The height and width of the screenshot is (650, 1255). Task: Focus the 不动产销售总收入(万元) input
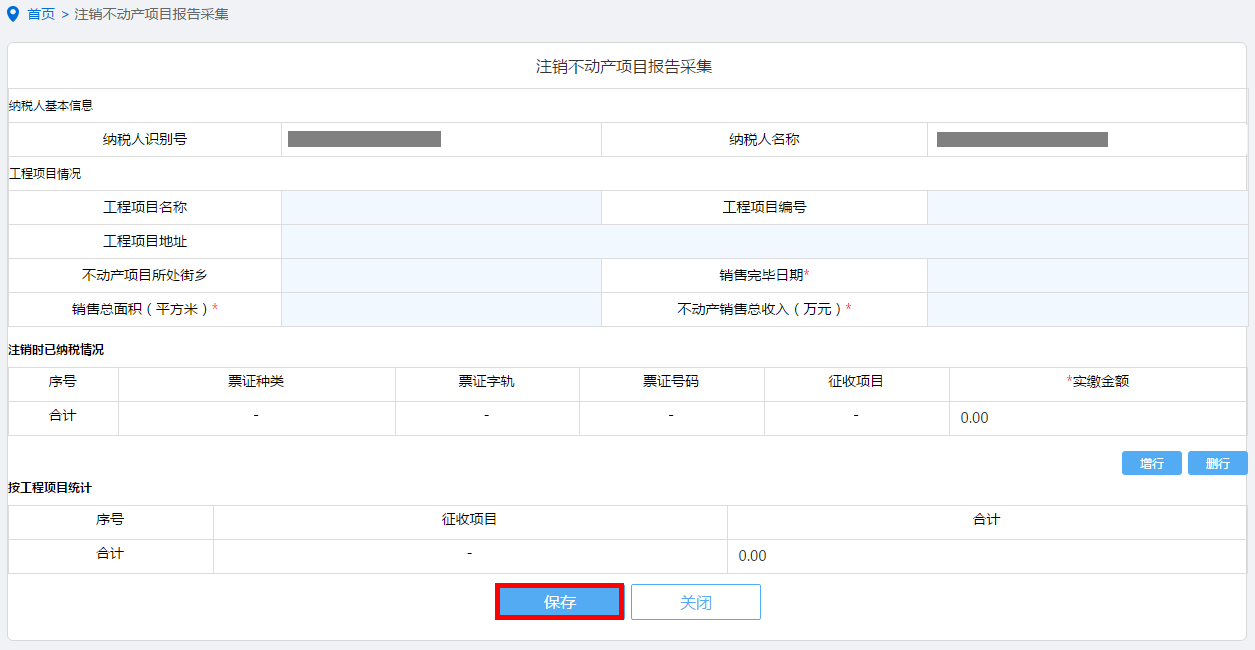(1087, 310)
